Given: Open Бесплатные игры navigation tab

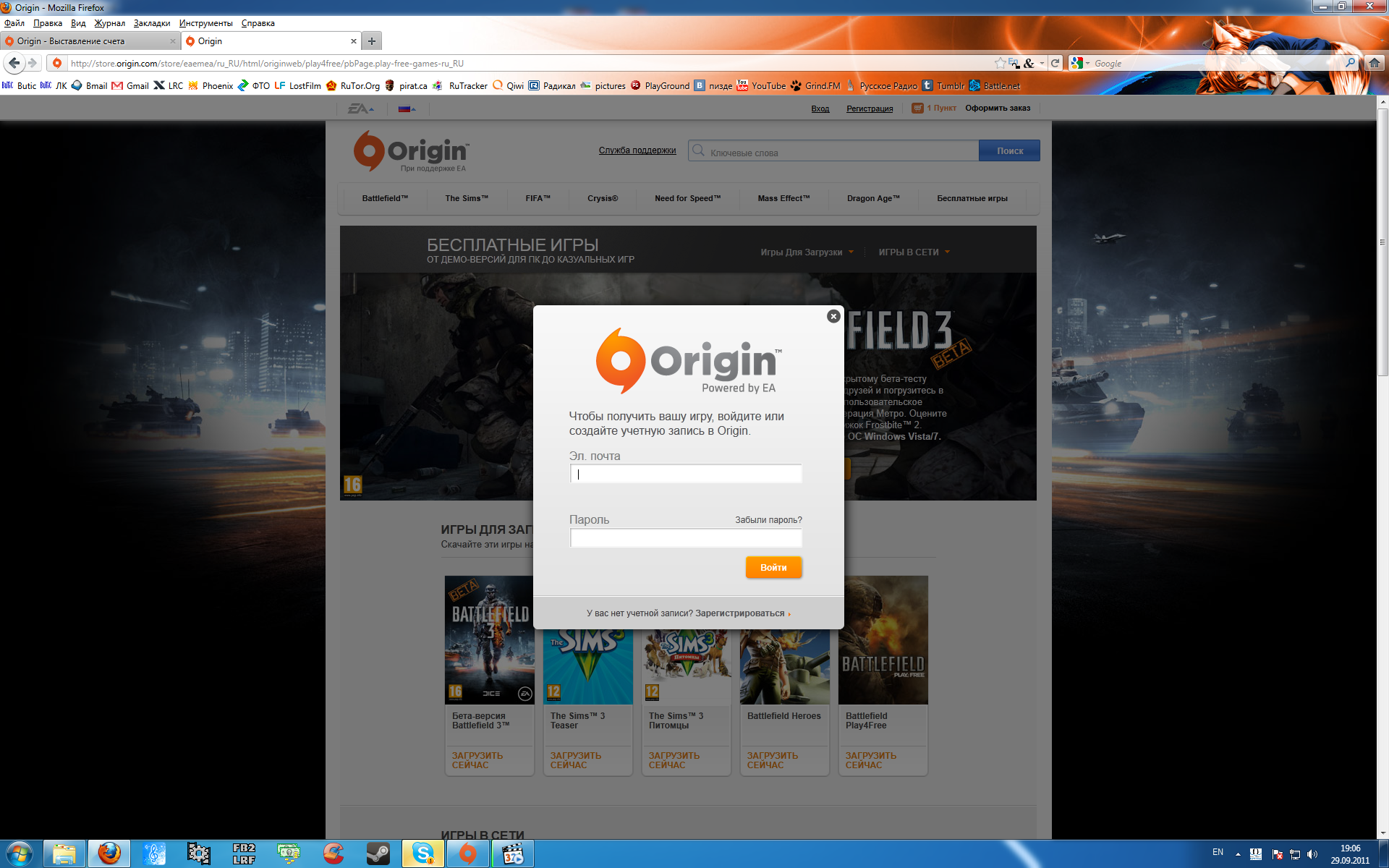Looking at the screenshot, I should [972, 198].
